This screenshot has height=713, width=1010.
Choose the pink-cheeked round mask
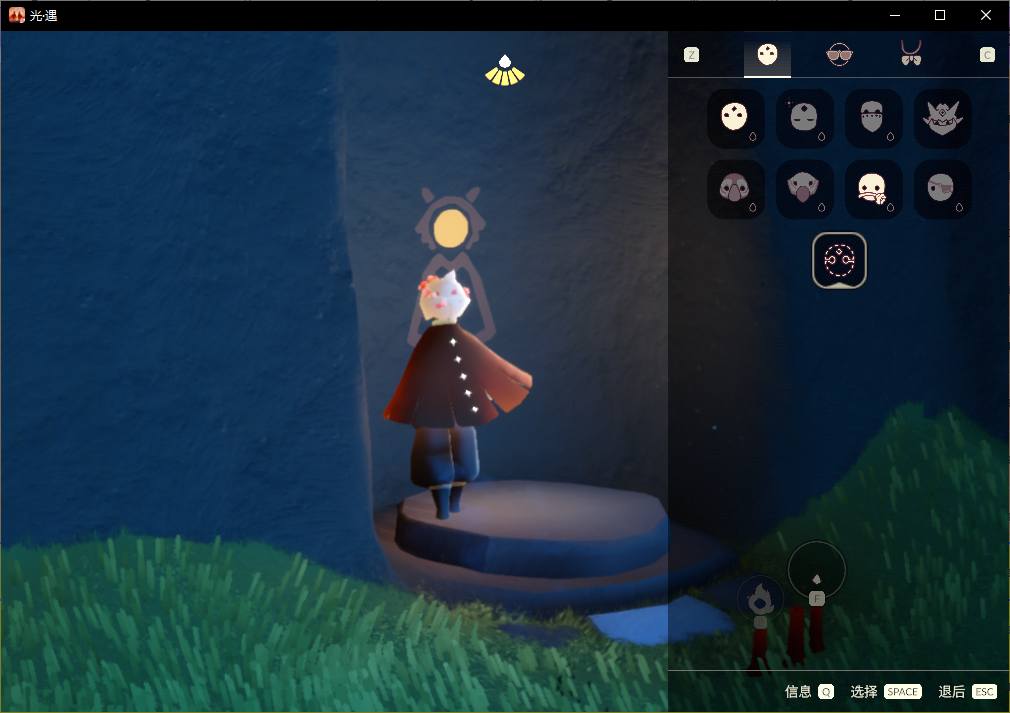click(735, 189)
